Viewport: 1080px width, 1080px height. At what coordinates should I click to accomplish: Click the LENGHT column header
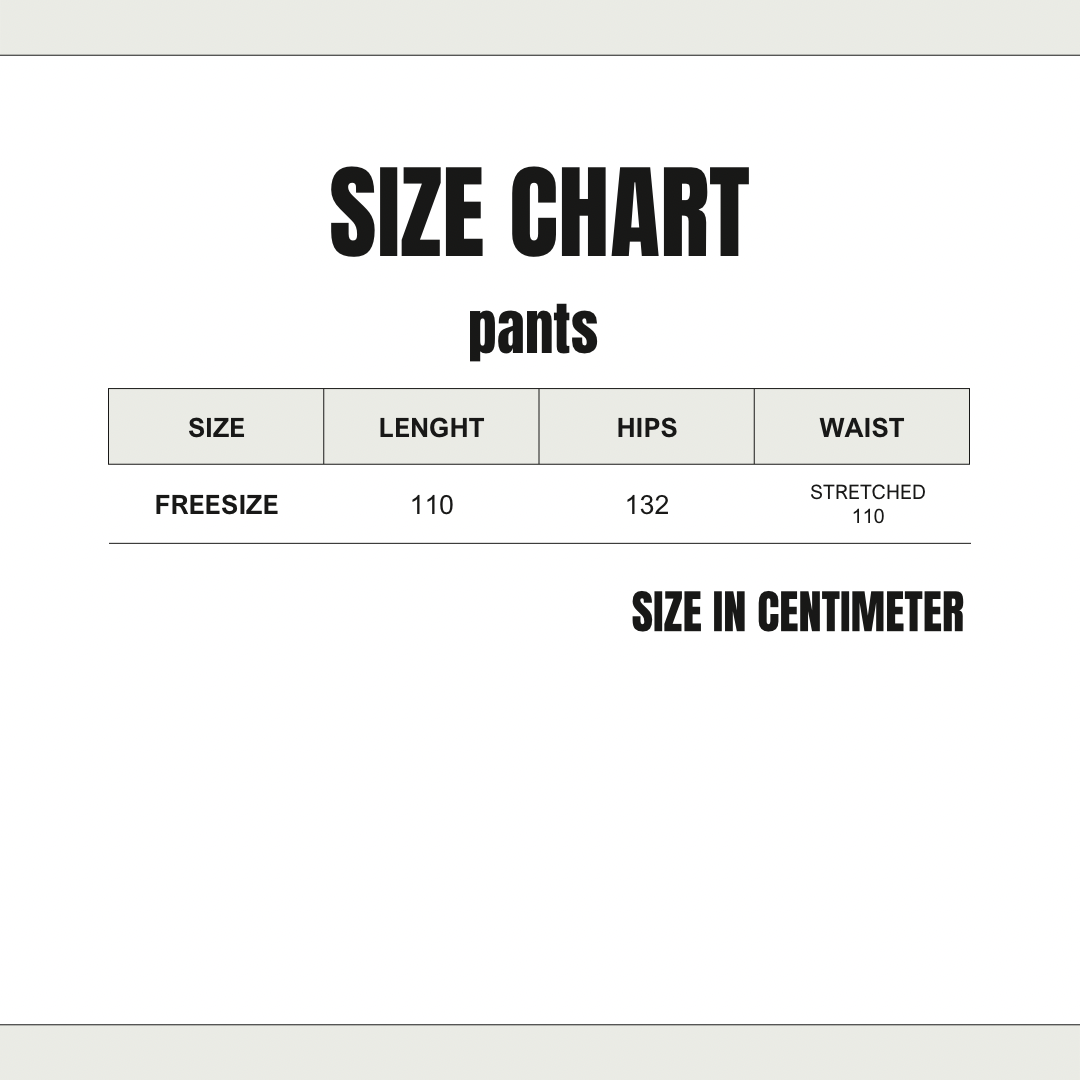431,427
